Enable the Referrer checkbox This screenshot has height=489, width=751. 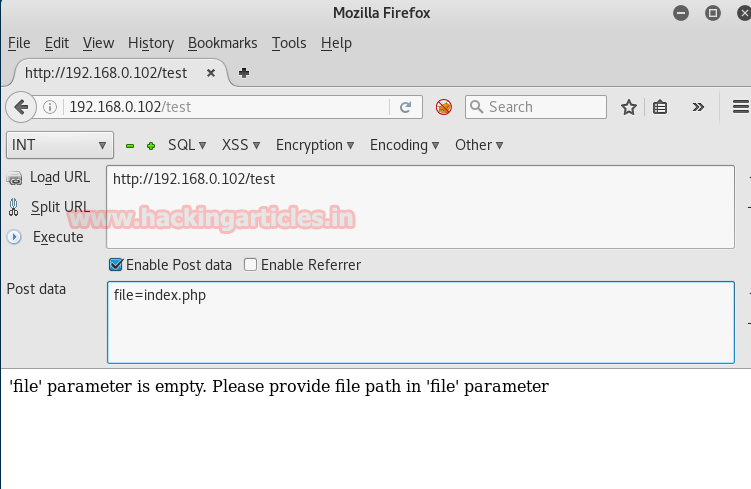coord(251,265)
